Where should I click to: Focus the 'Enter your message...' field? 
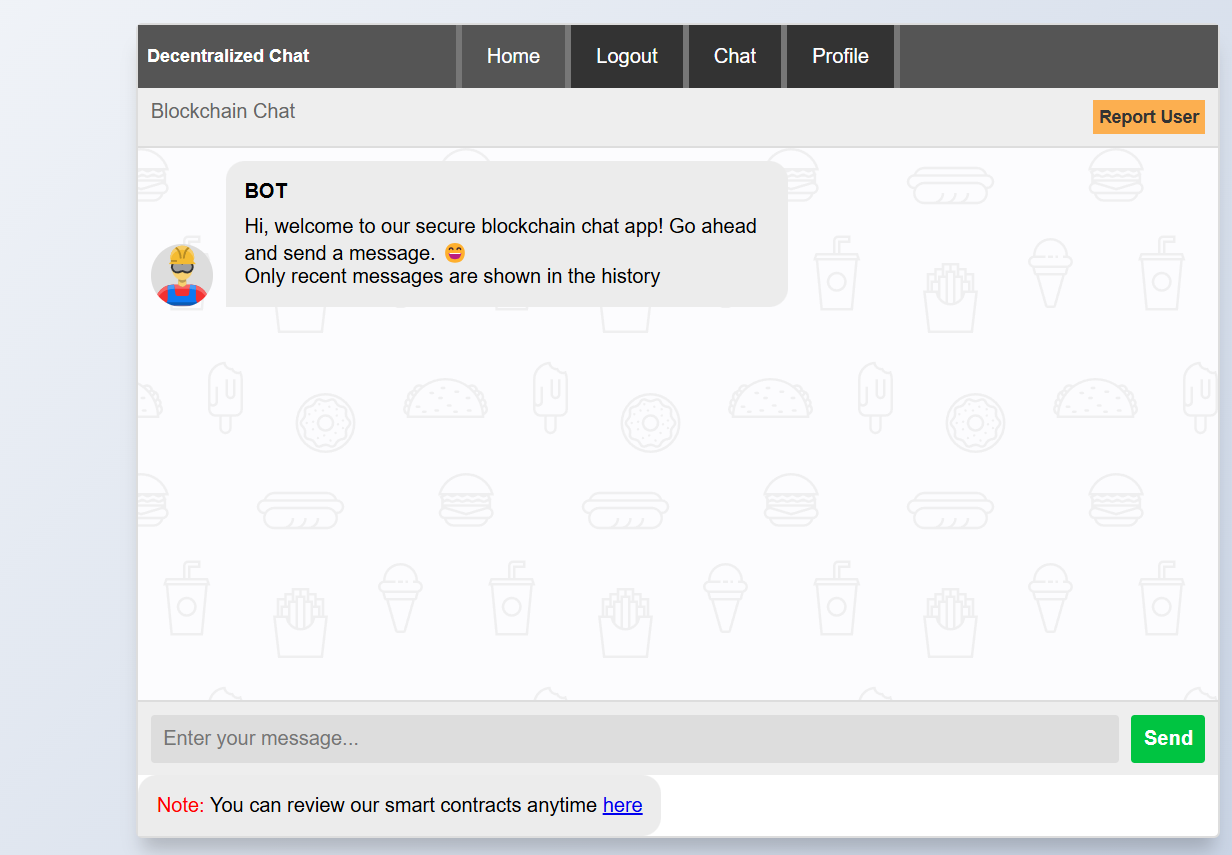coord(634,739)
